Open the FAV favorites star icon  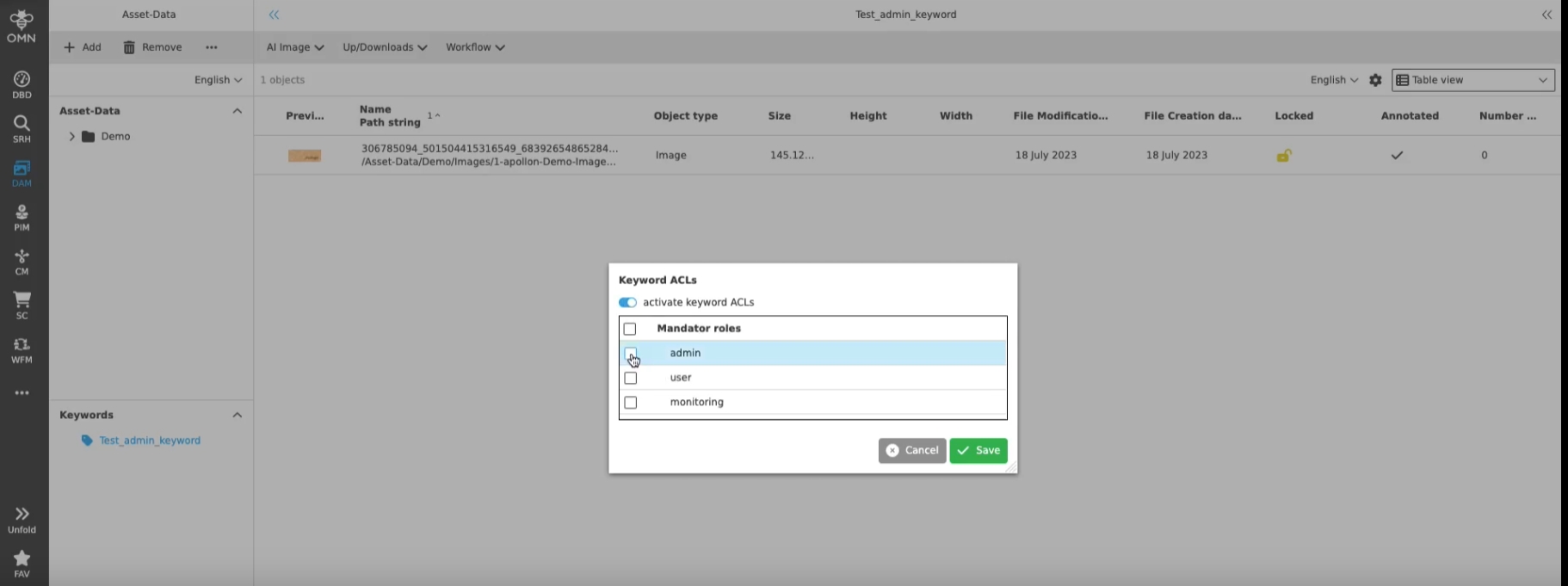click(22, 564)
